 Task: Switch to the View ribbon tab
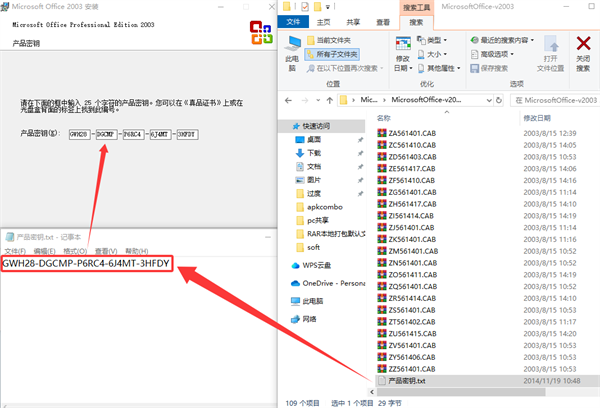pyautogui.click(x=383, y=22)
